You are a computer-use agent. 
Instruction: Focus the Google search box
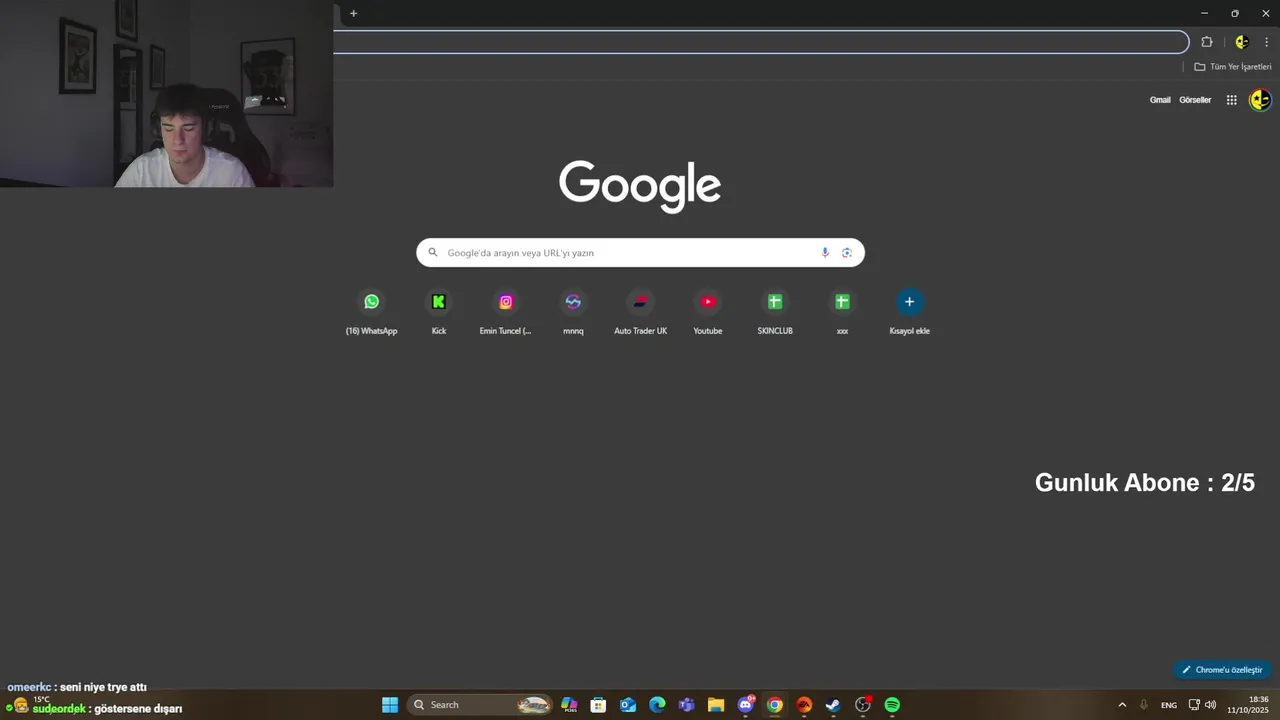coord(640,253)
